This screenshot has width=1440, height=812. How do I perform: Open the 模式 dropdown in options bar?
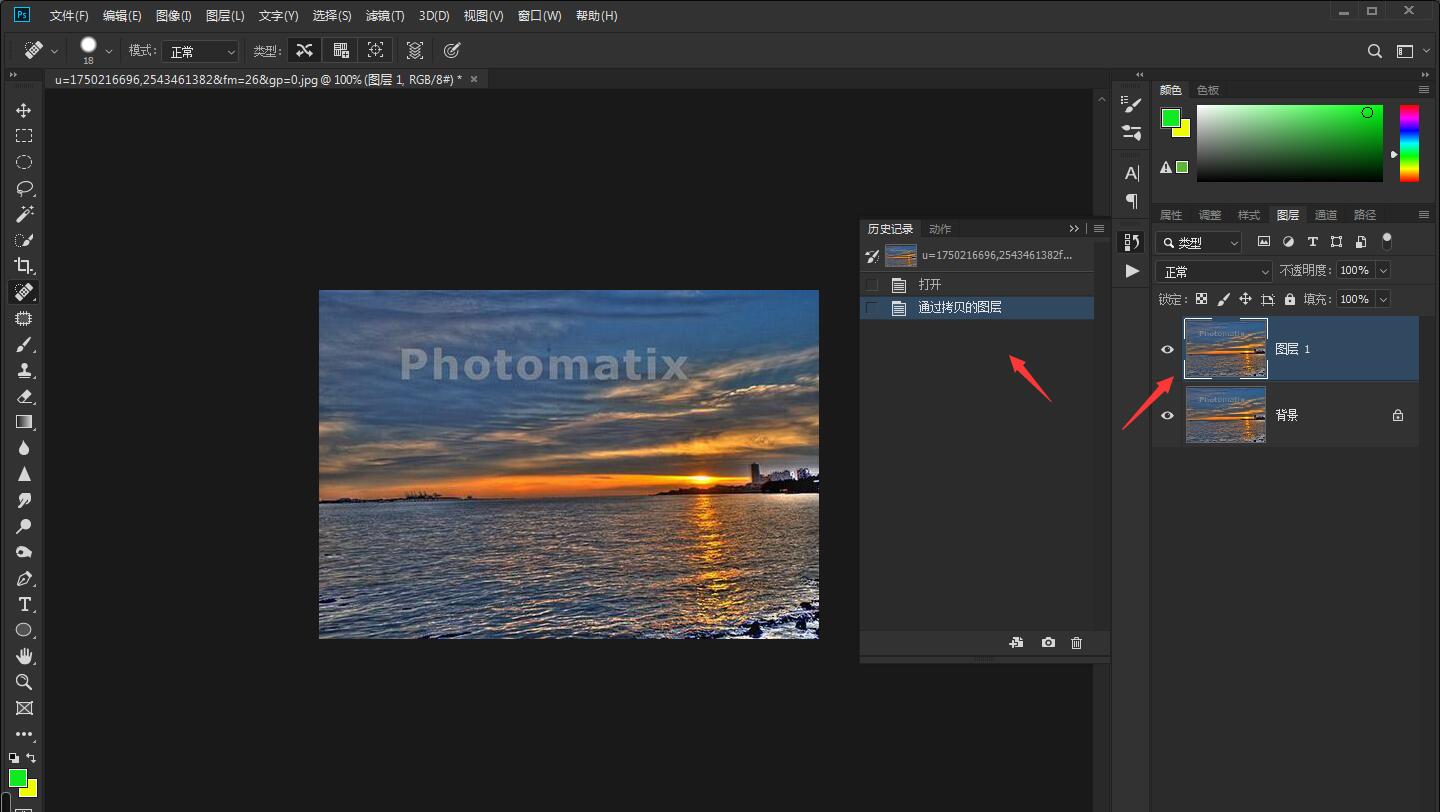tap(201, 51)
